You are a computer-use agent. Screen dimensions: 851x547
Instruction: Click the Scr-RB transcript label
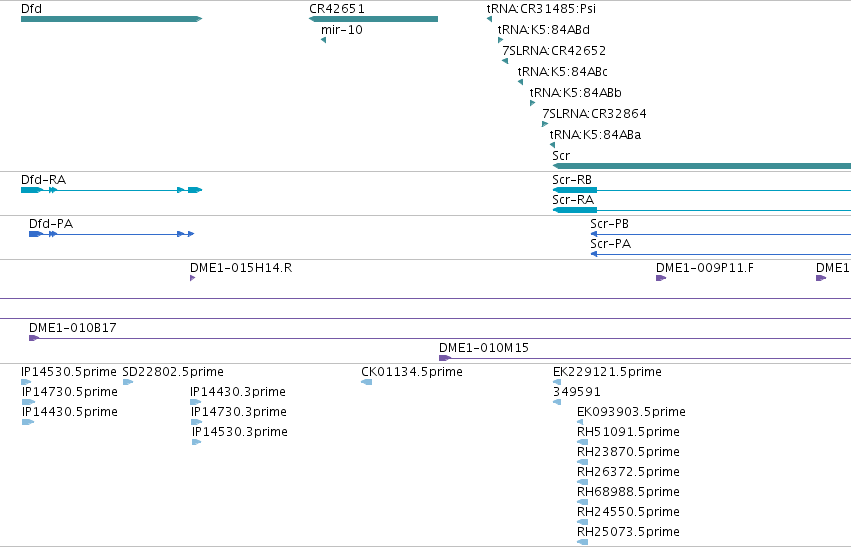coord(572,180)
